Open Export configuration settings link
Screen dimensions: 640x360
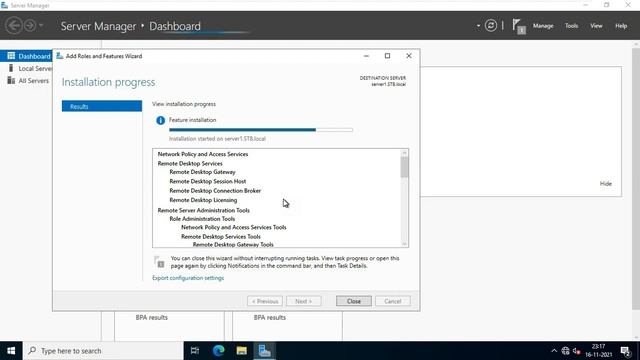pos(188,278)
